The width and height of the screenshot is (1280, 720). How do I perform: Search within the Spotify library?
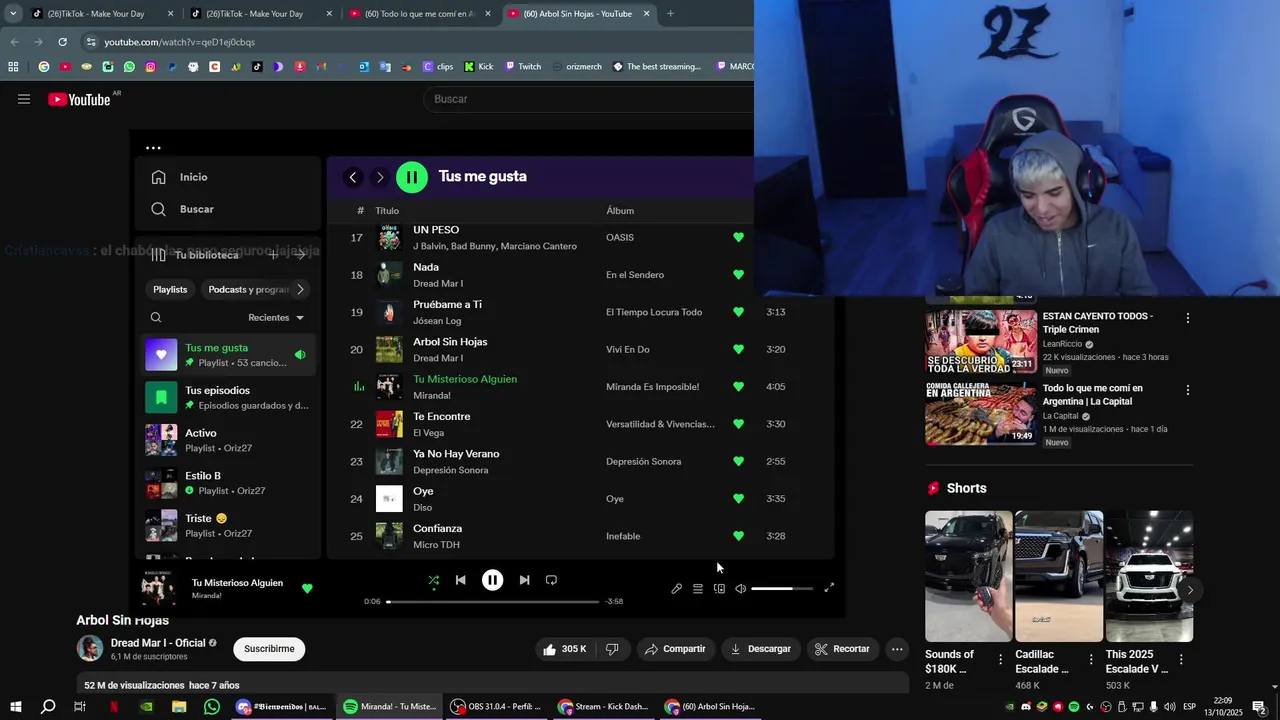(x=156, y=318)
